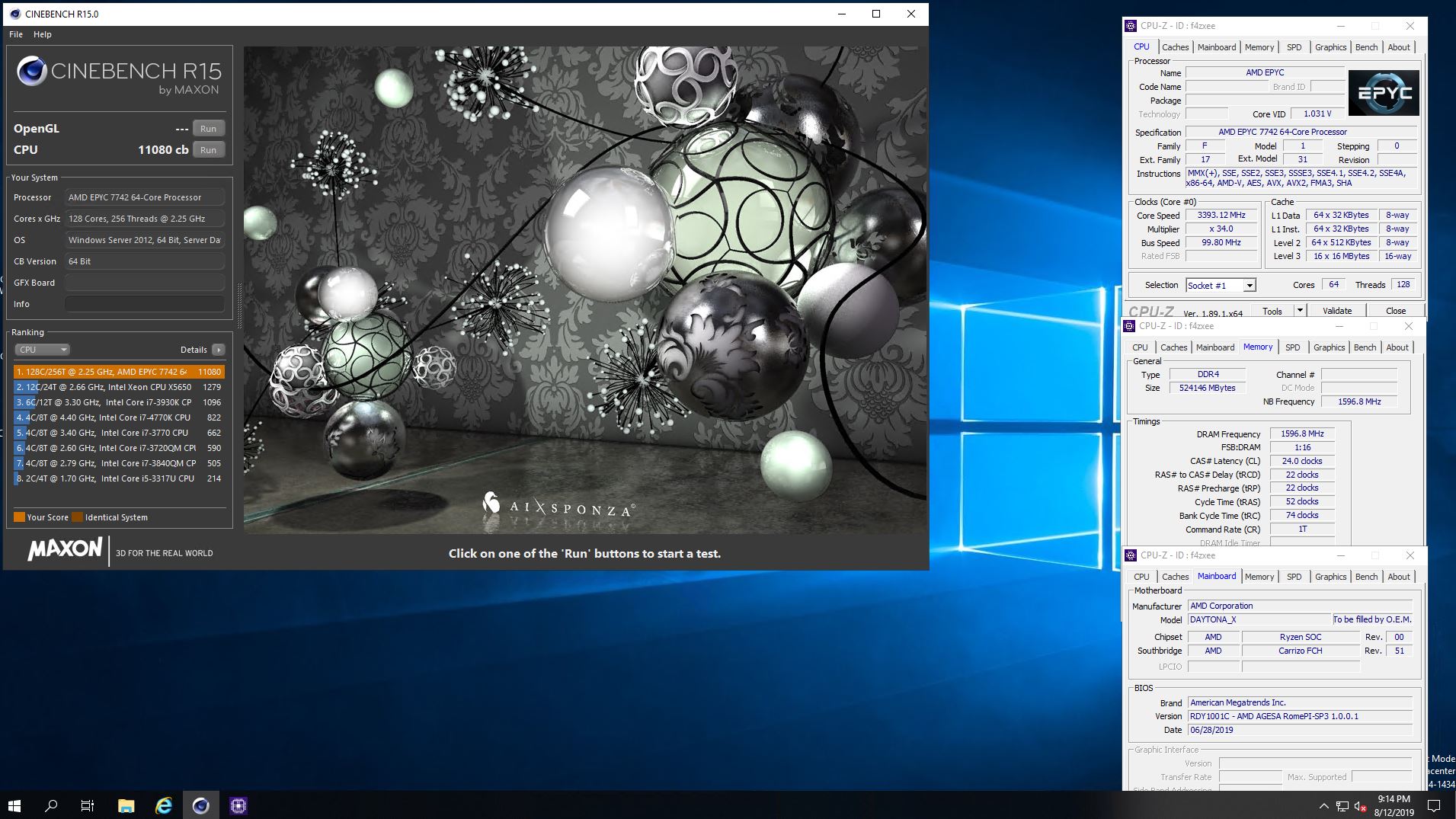The image size is (1456, 819).
Task: Click the Identical System legend swatch
Action: pos(77,517)
